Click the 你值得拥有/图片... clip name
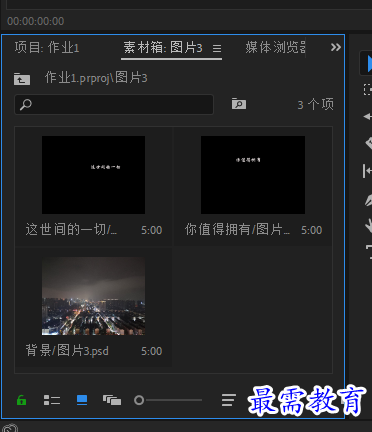The width and height of the screenshot is (372, 432). click(x=237, y=230)
